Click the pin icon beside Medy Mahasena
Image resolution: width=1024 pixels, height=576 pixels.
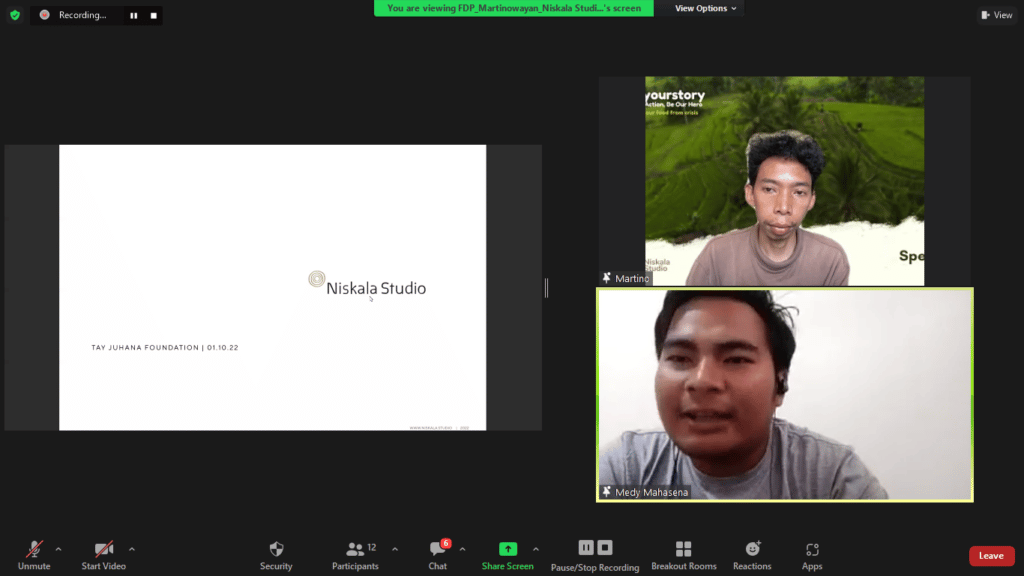point(607,492)
